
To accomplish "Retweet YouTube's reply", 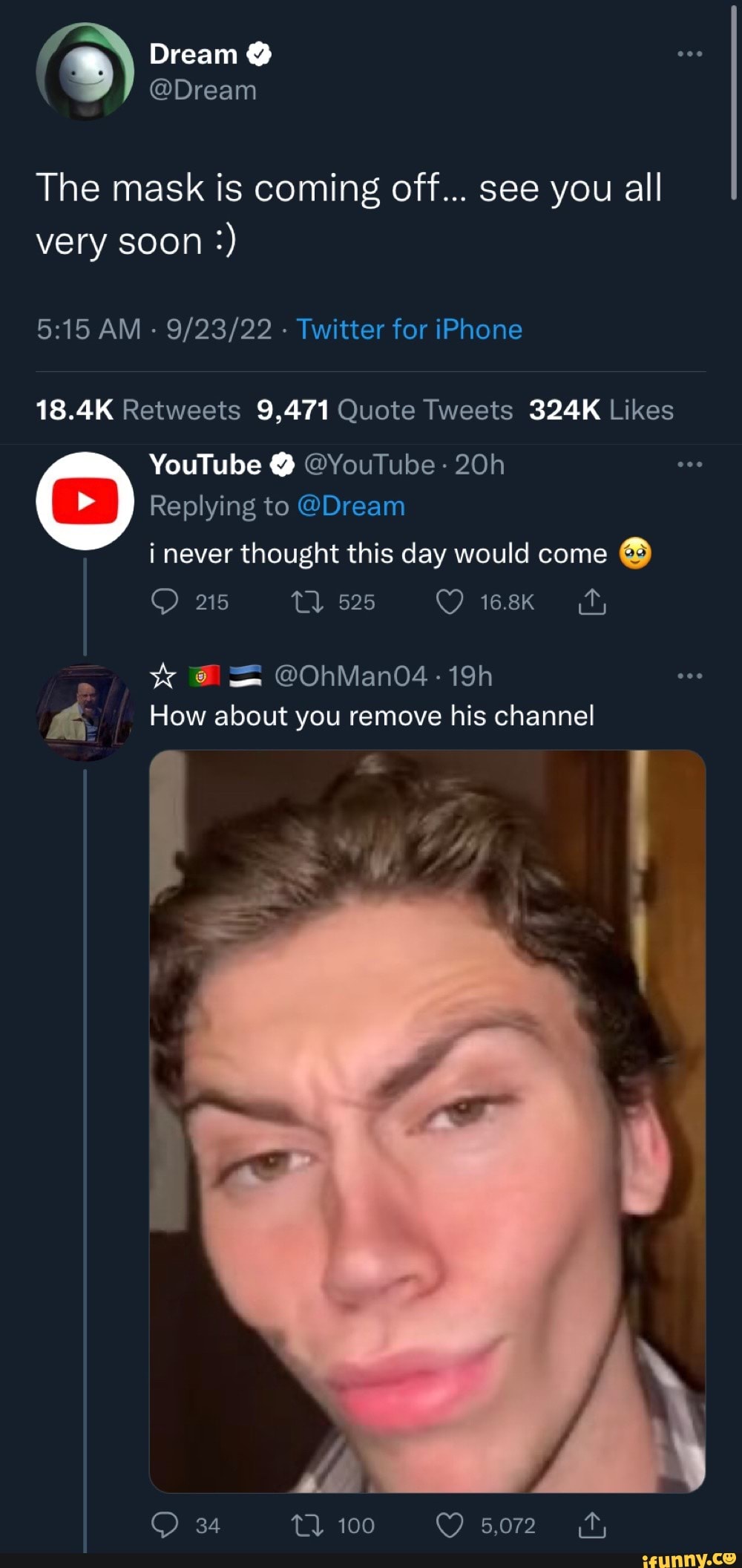I will pos(307,602).
